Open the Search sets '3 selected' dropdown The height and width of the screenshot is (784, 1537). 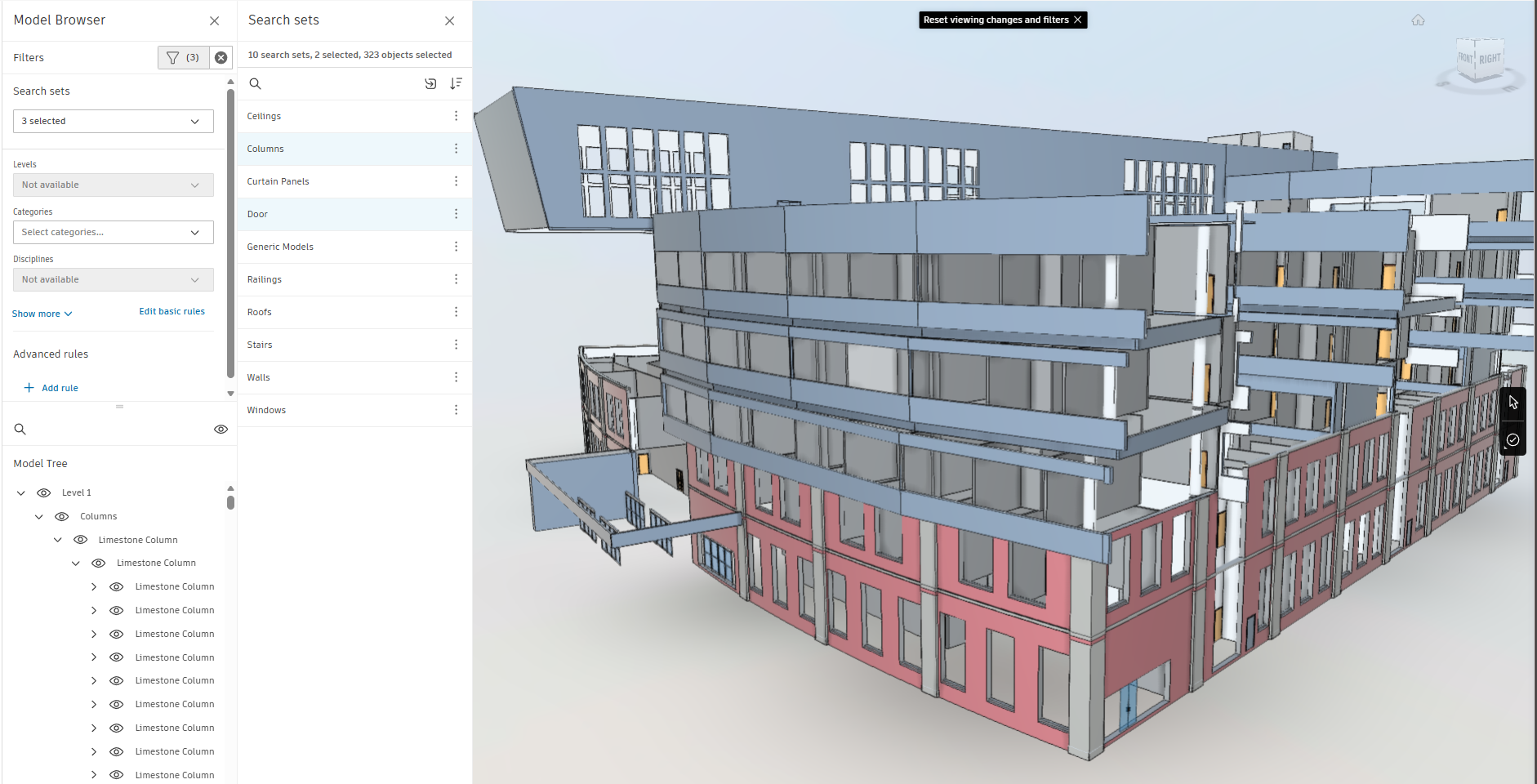[114, 121]
